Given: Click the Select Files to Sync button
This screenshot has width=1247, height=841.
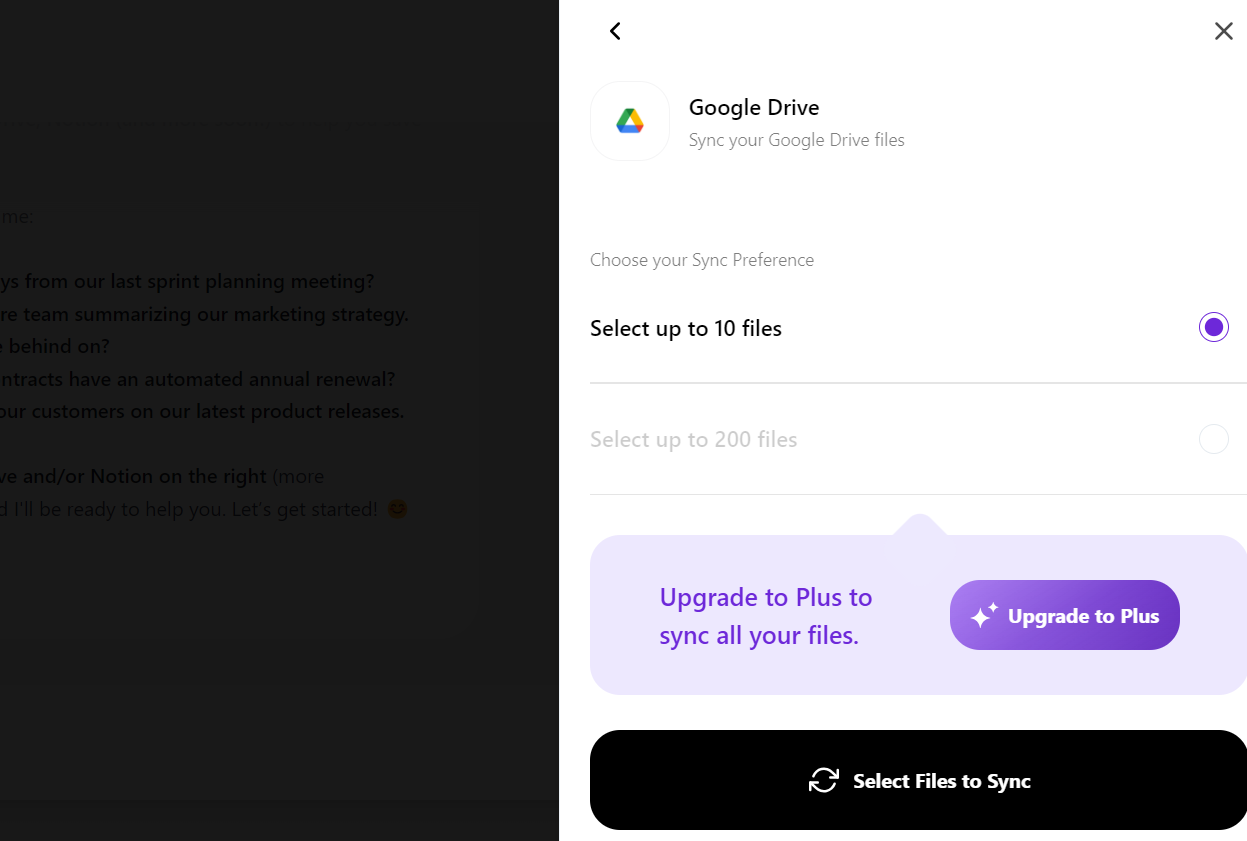Looking at the screenshot, I should (918, 780).
